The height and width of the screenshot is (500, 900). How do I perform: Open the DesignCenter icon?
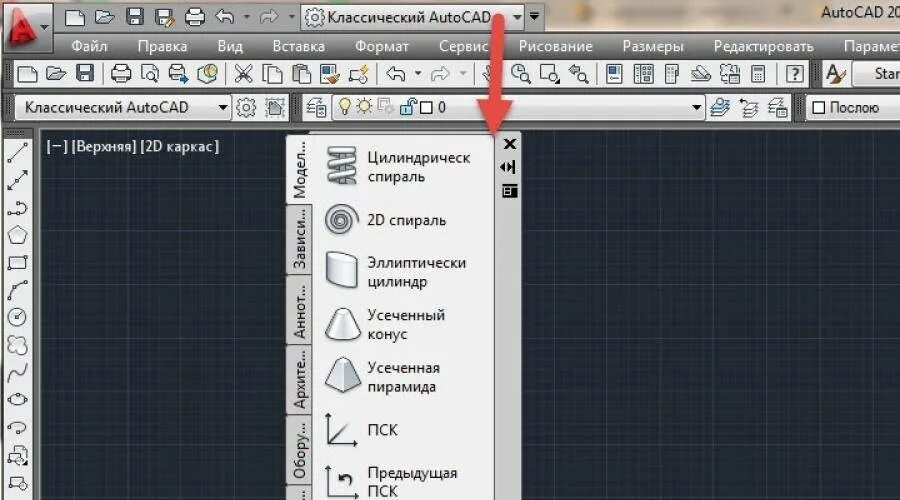coord(643,73)
